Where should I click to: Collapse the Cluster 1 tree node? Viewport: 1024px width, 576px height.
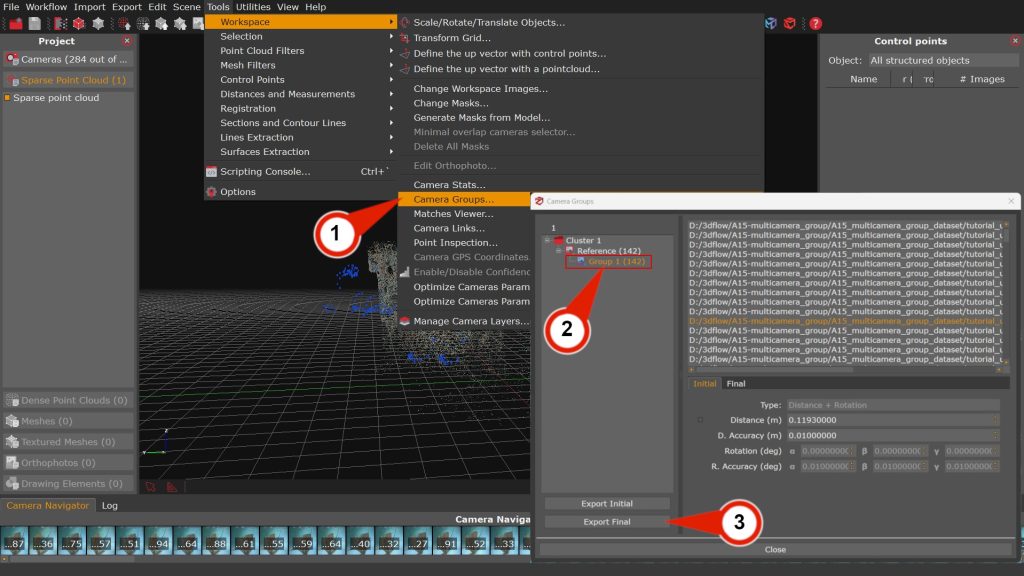point(547,240)
